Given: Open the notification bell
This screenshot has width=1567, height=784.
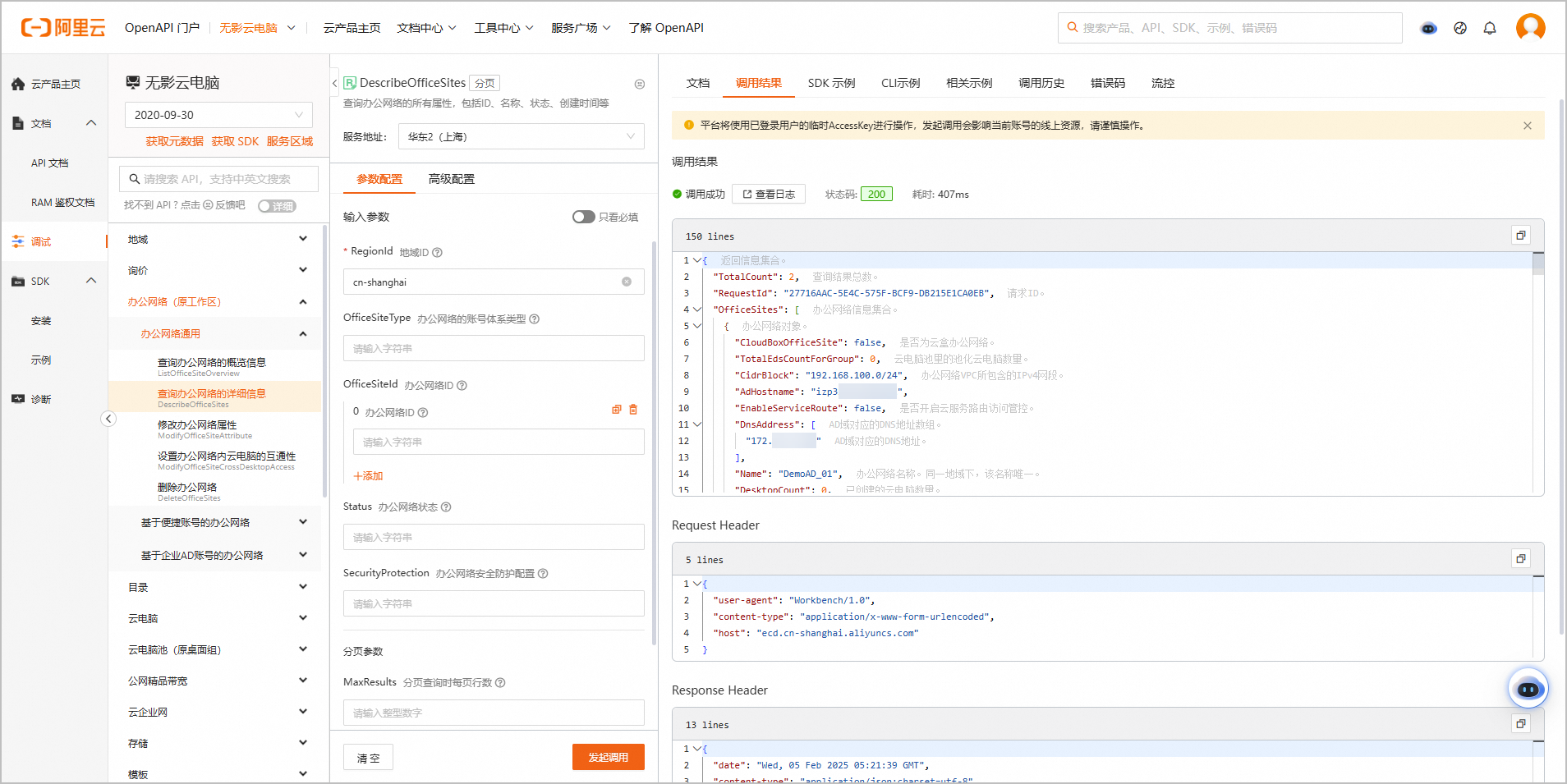Looking at the screenshot, I should click(1490, 28).
